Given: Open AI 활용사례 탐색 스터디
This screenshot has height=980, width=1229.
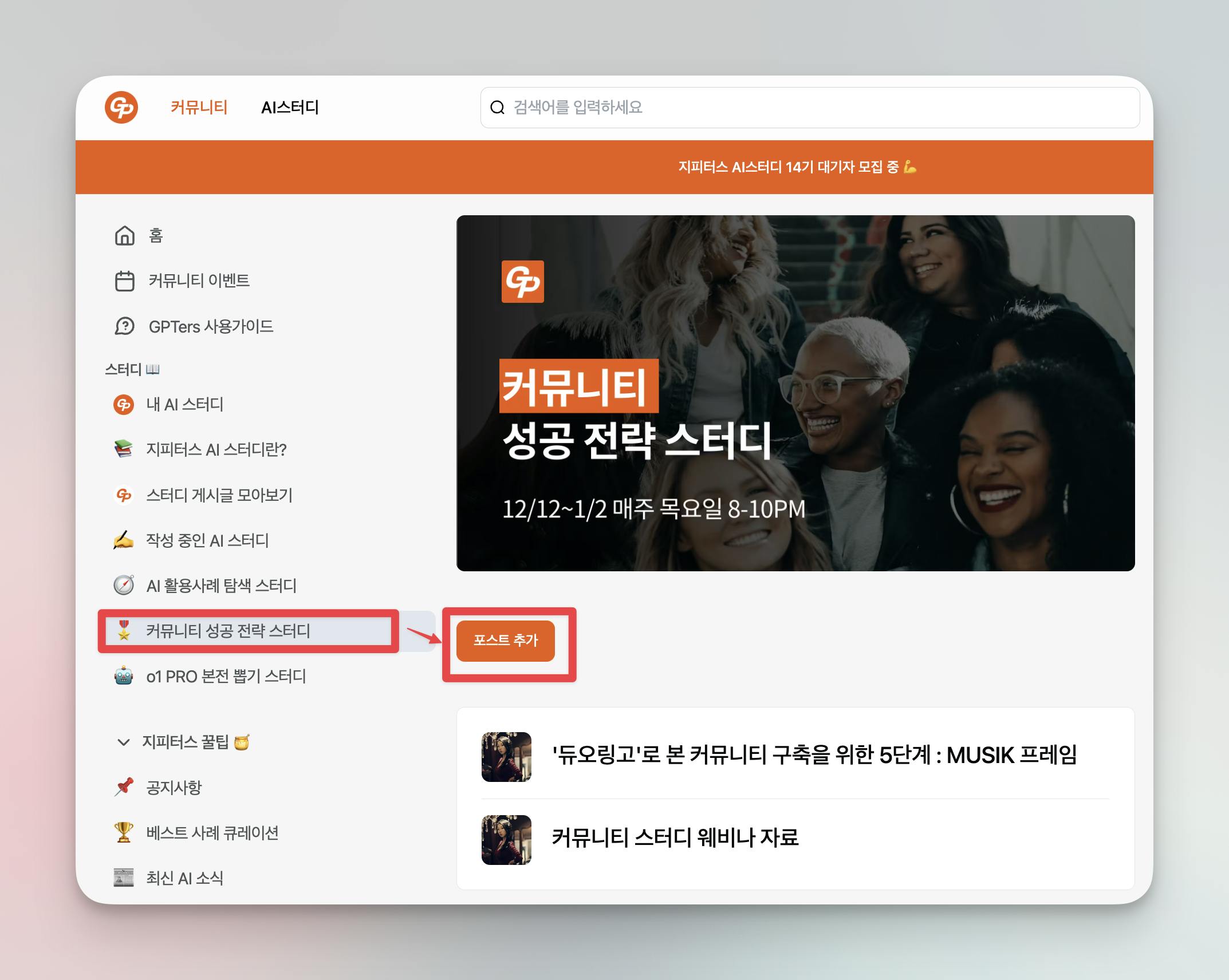Looking at the screenshot, I should pos(221,586).
